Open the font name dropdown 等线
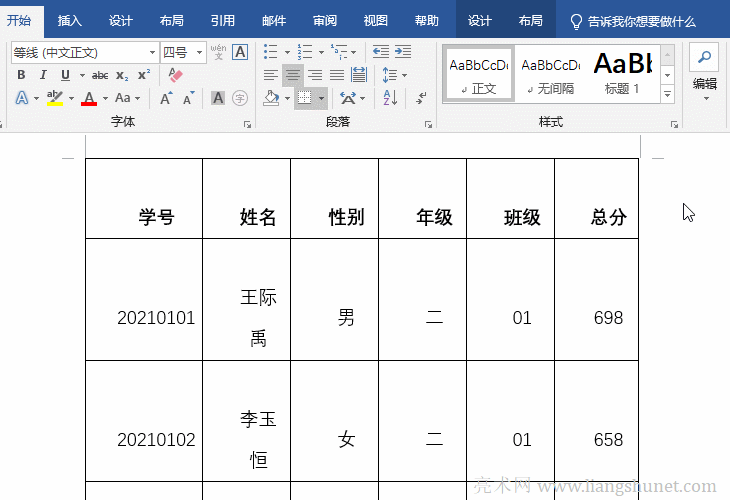Image resolution: width=730 pixels, height=500 pixels. point(85,53)
